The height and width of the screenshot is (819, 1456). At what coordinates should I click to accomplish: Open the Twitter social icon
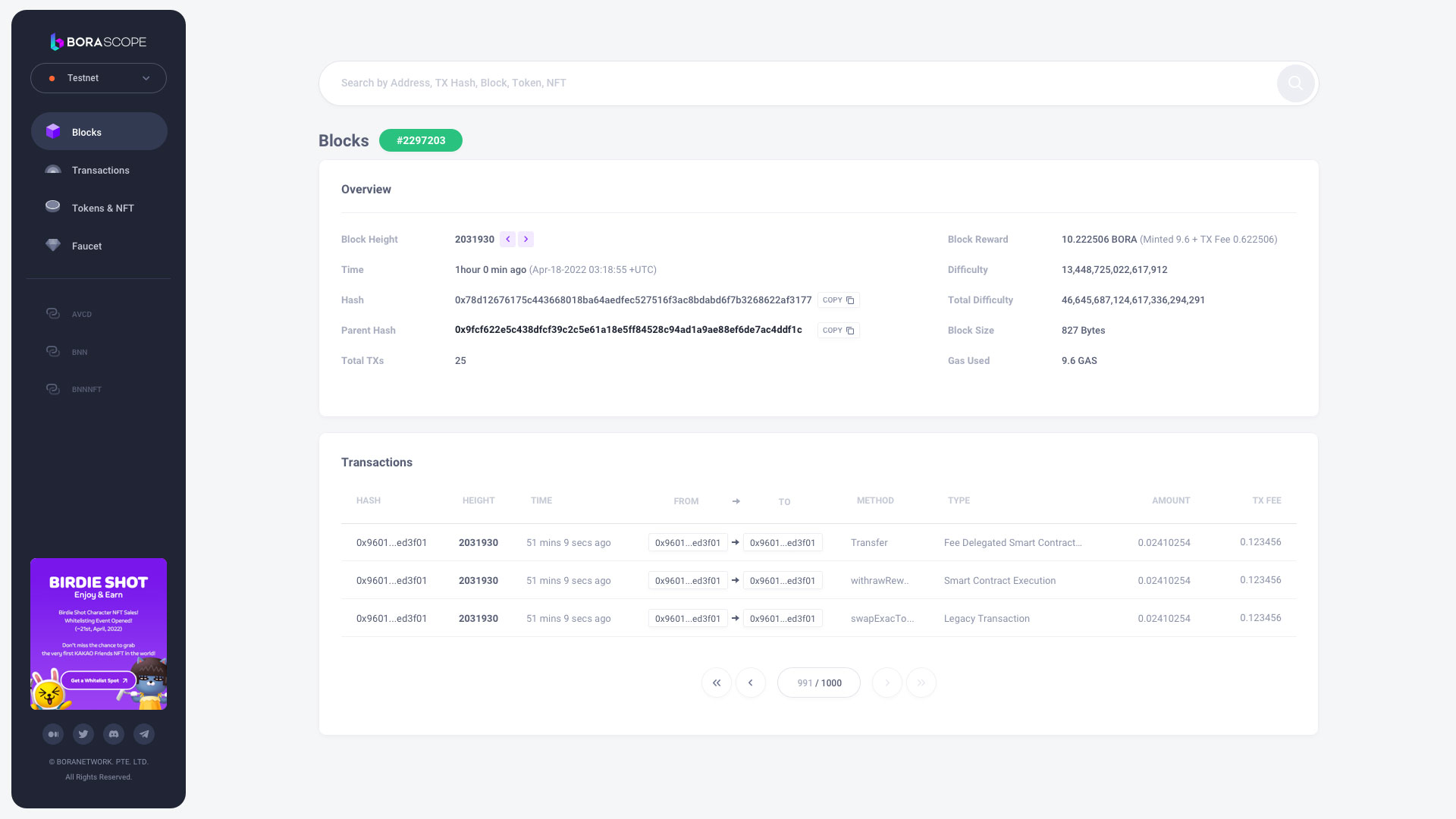83,734
